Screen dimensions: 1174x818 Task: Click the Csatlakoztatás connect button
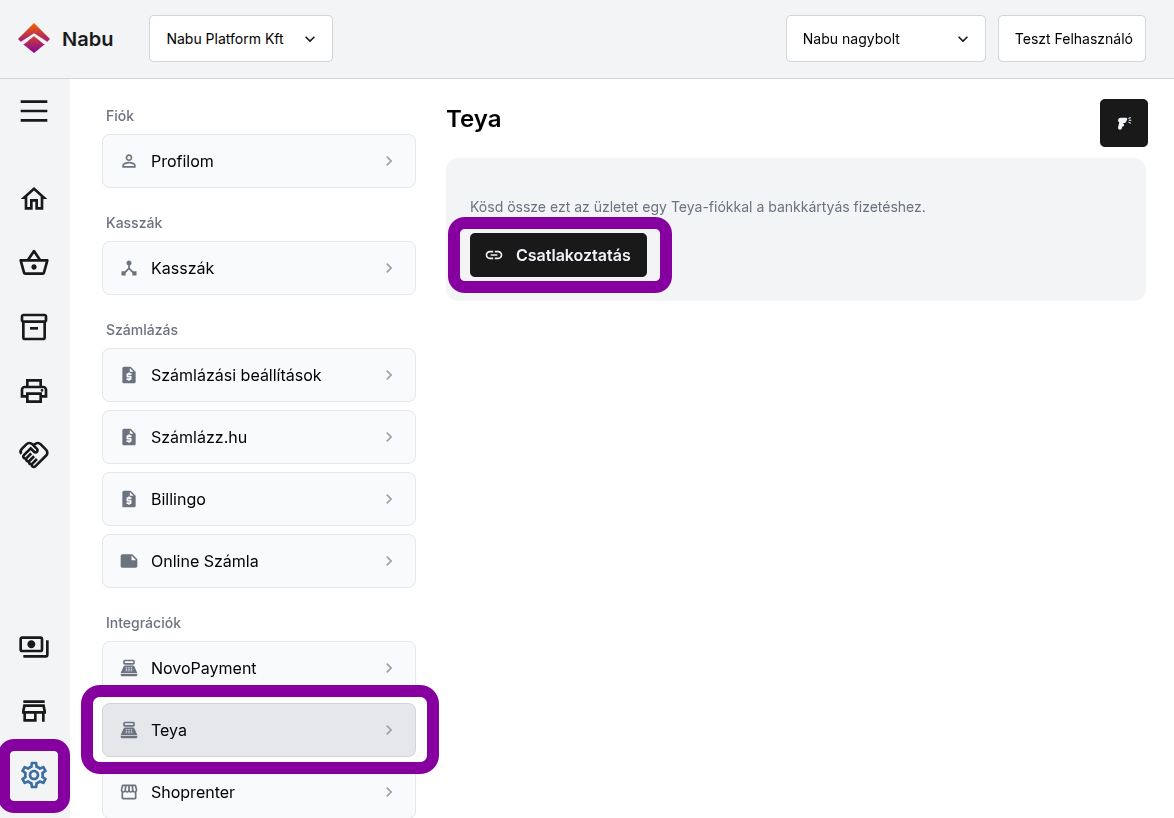[559, 255]
